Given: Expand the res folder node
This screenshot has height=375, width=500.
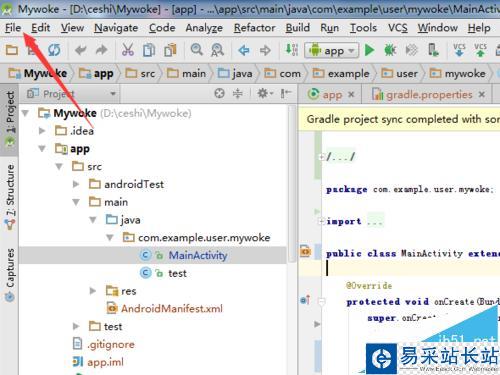Looking at the screenshot, I should coord(93,291).
